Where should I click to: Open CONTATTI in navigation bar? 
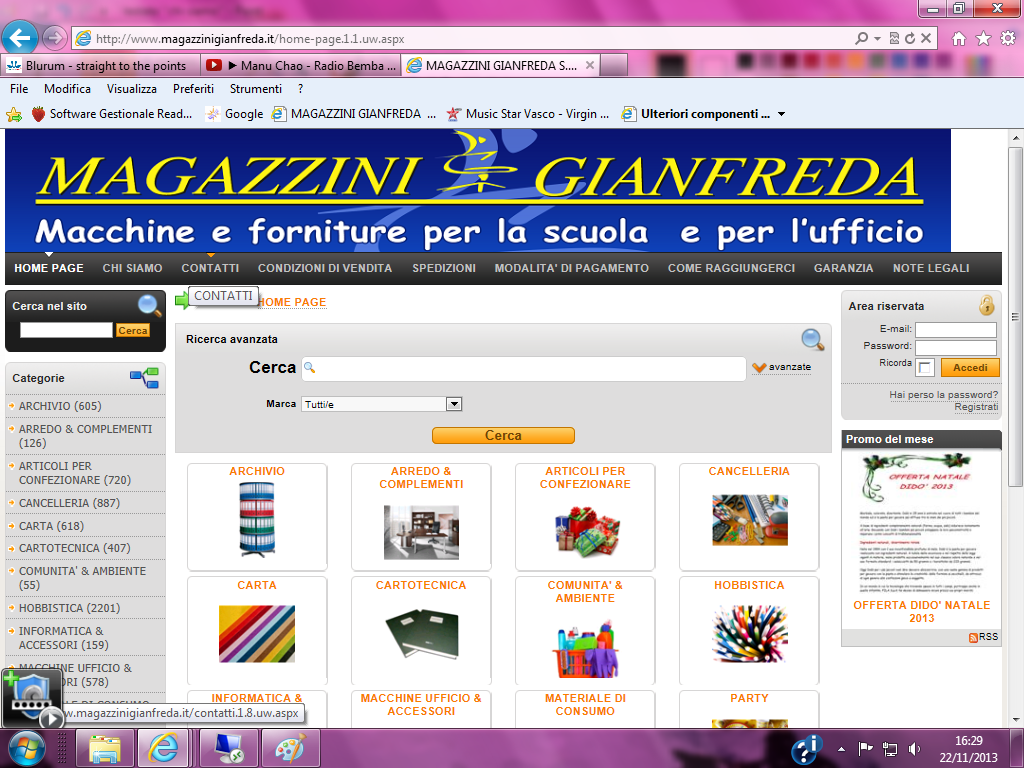pos(210,268)
